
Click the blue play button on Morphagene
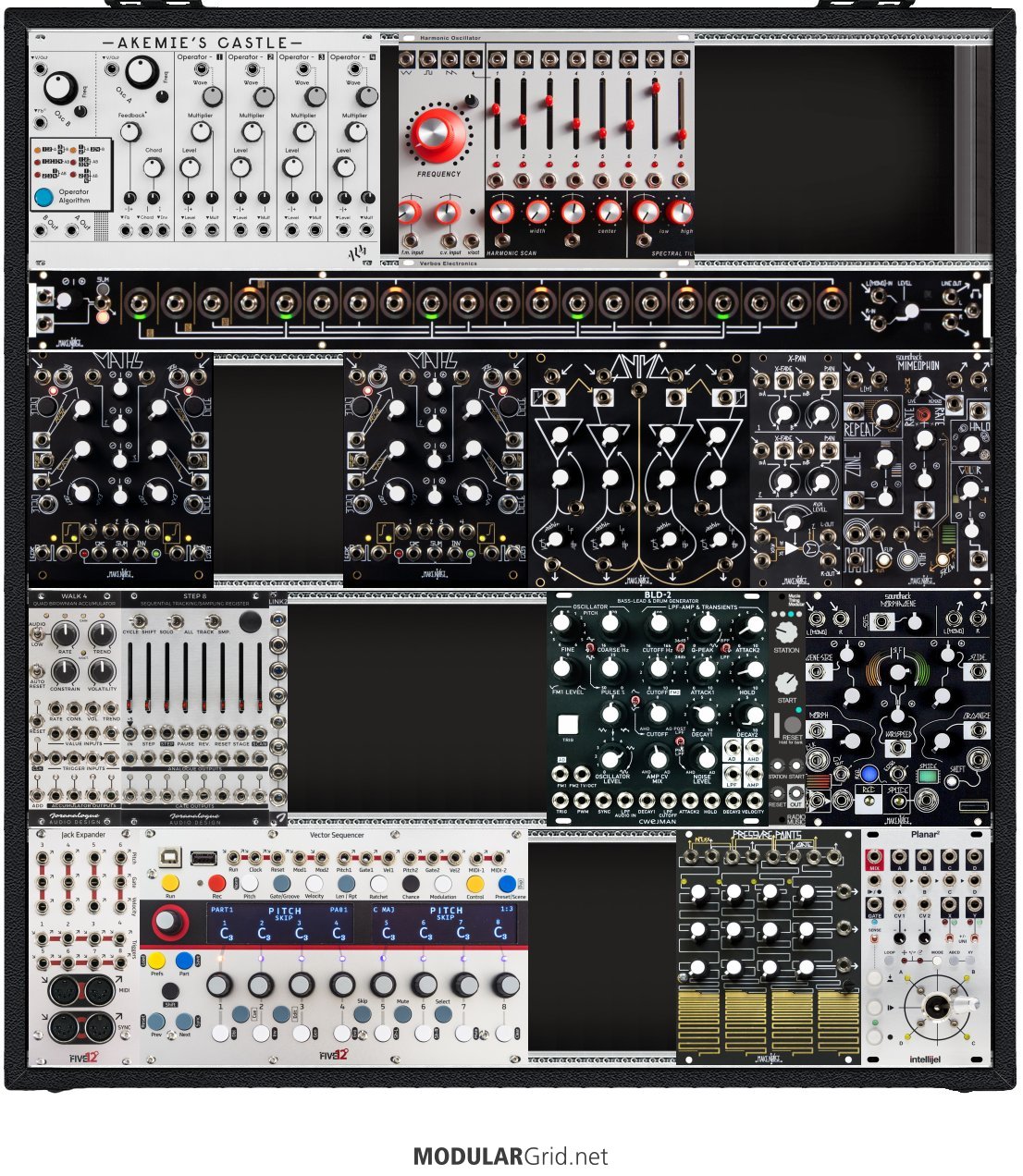[869, 772]
